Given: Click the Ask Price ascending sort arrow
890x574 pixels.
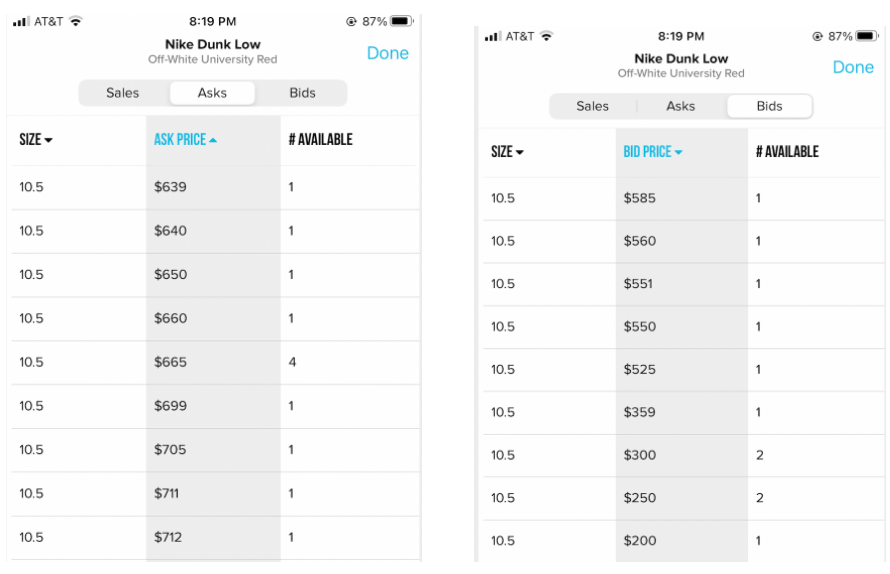Looking at the screenshot, I should 213,140.
